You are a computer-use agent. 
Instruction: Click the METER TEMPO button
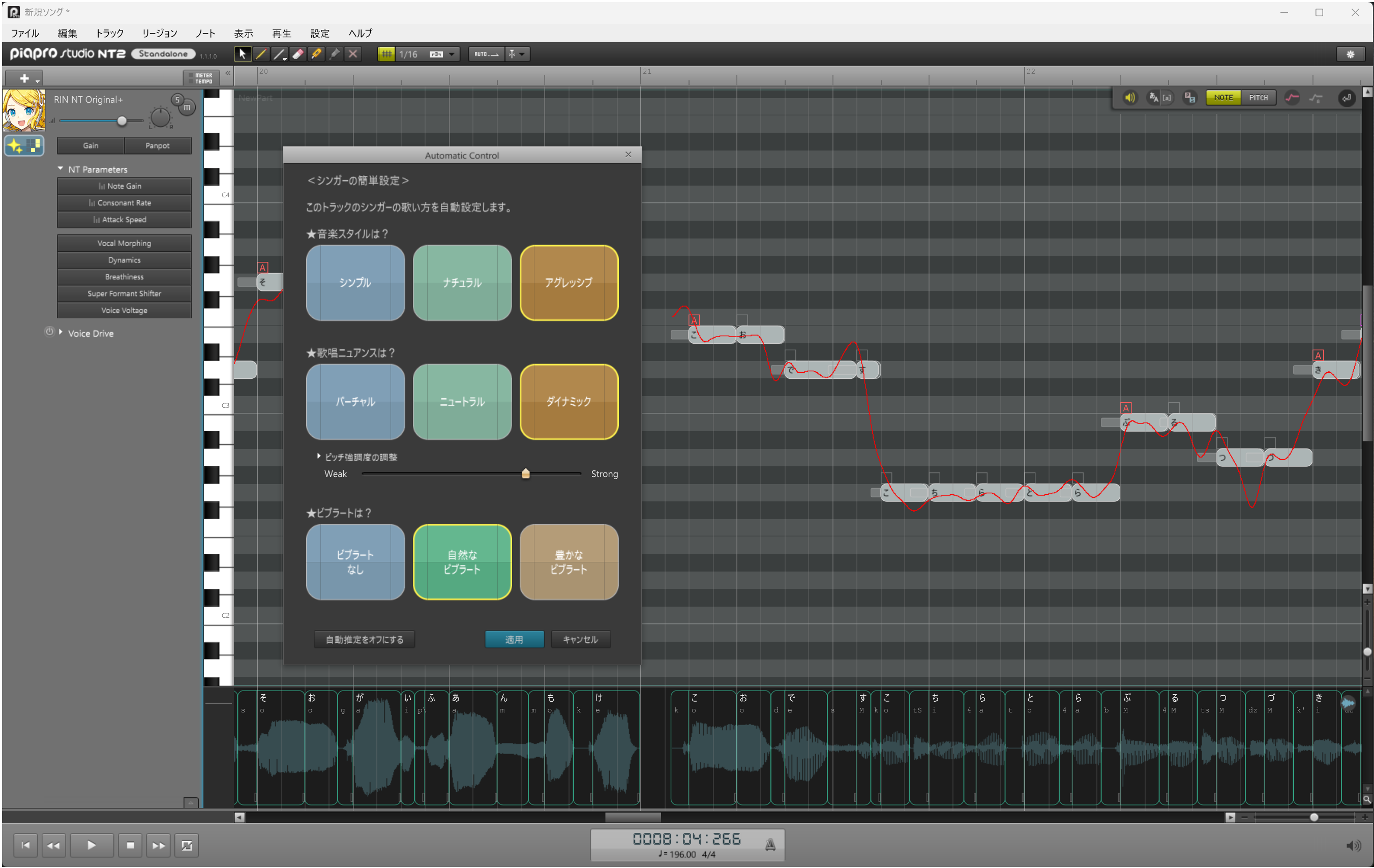(201, 78)
